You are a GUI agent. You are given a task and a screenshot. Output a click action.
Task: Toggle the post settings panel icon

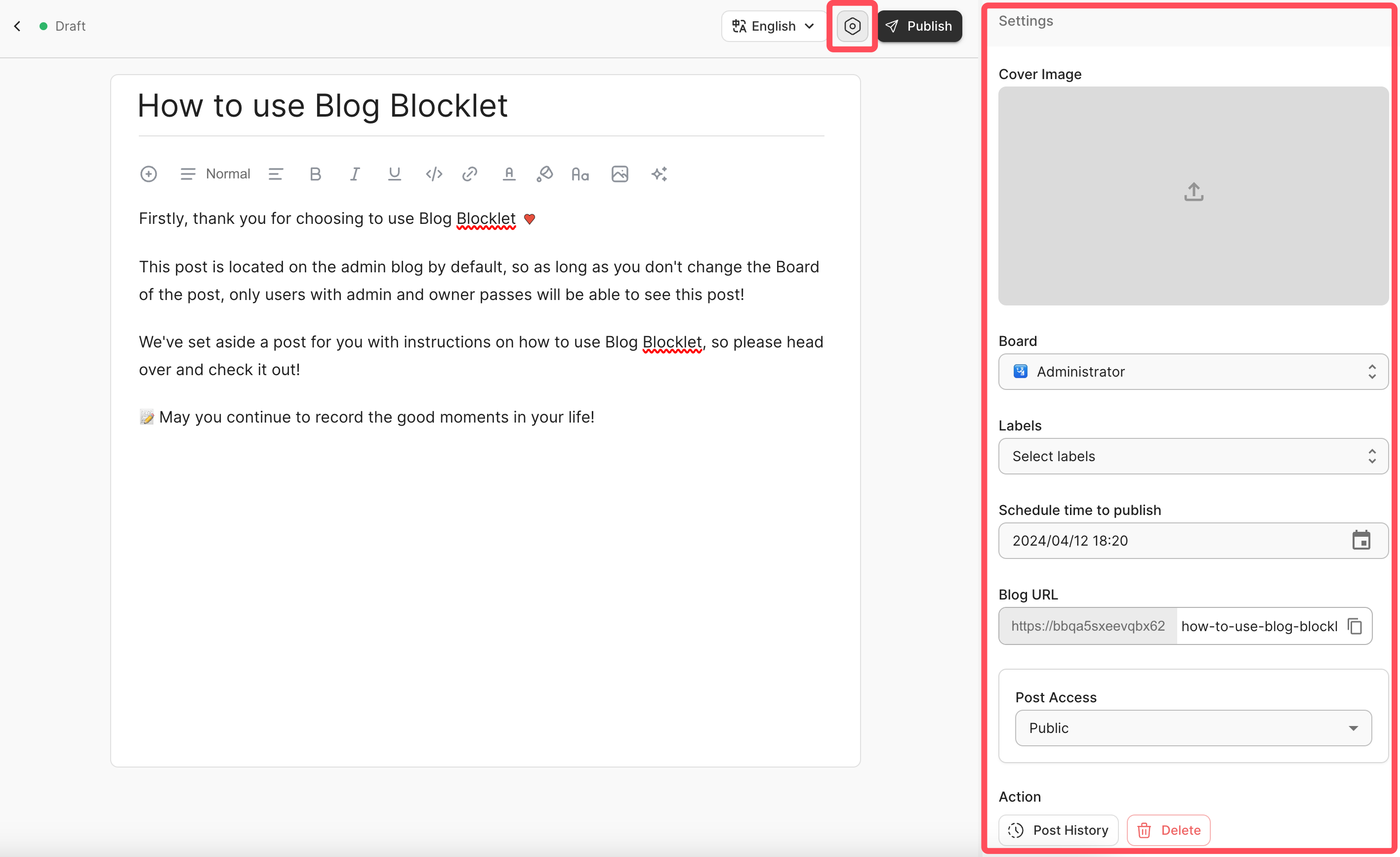point(852,26)
